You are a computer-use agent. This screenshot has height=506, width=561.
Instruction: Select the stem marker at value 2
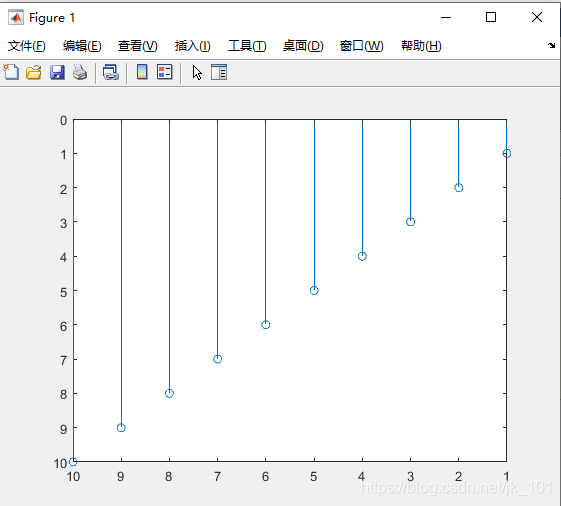[x=459, y=188]
